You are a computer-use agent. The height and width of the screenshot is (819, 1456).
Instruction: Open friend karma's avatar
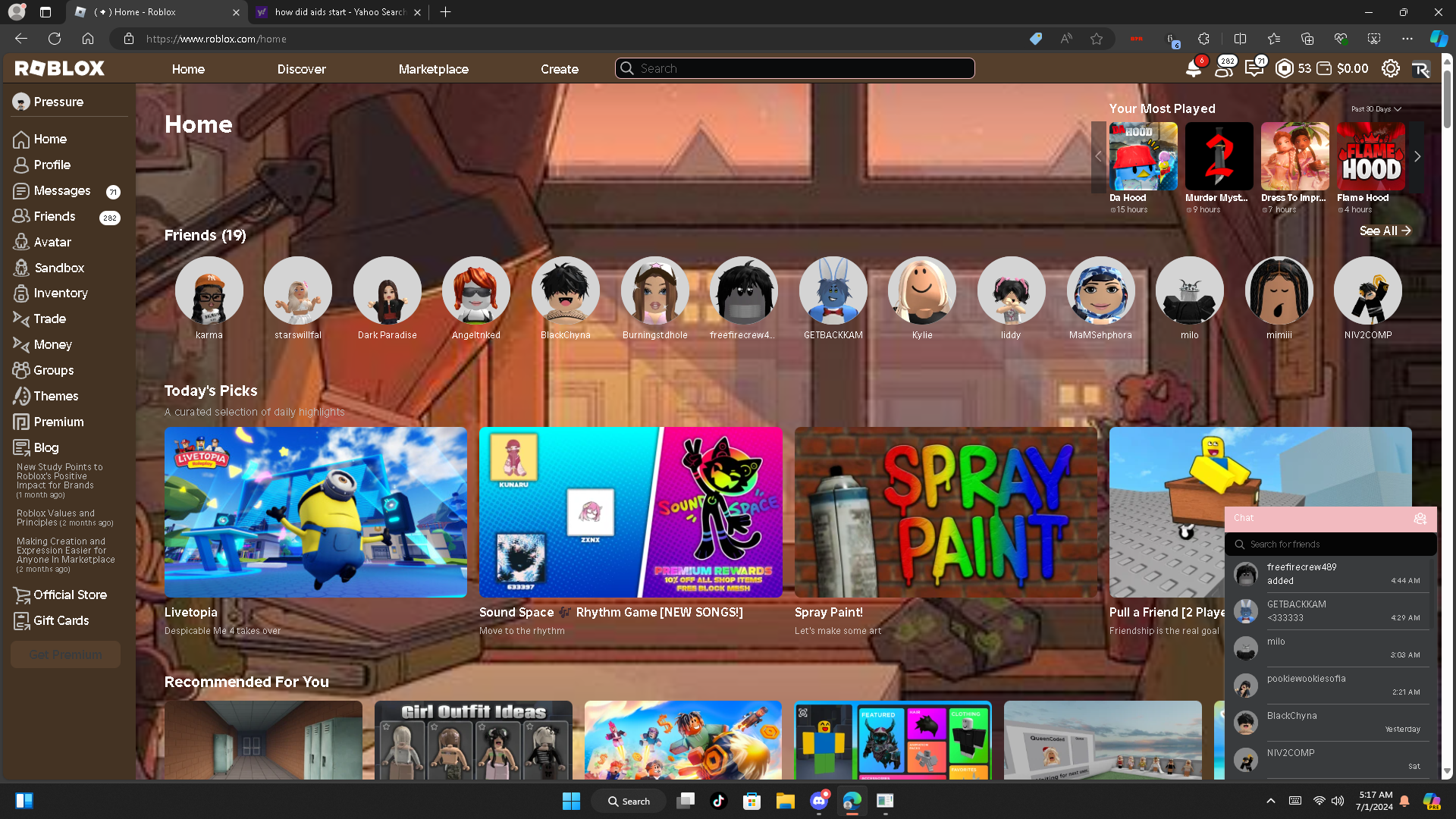209,290
